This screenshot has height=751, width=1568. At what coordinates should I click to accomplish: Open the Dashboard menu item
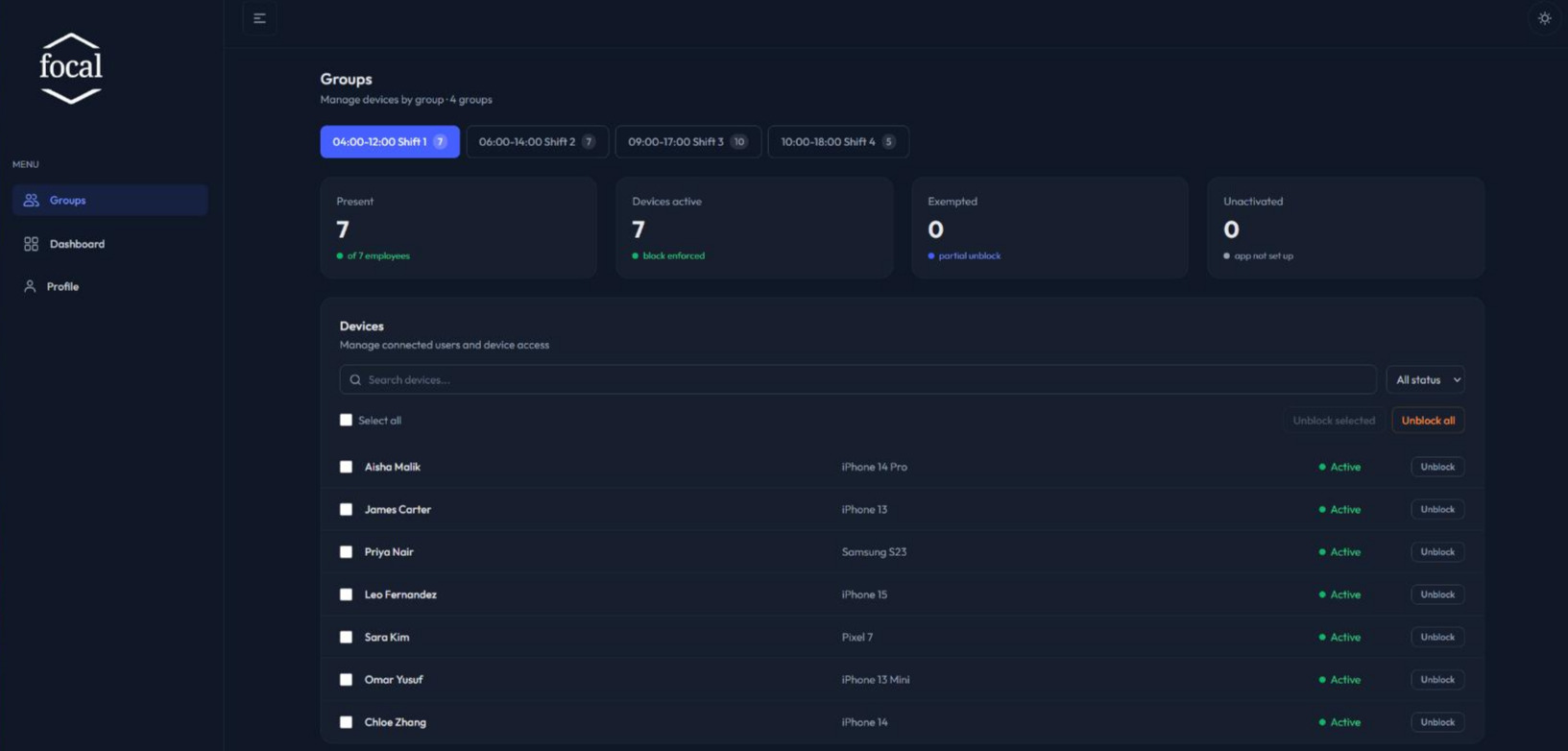coord(110,244)
